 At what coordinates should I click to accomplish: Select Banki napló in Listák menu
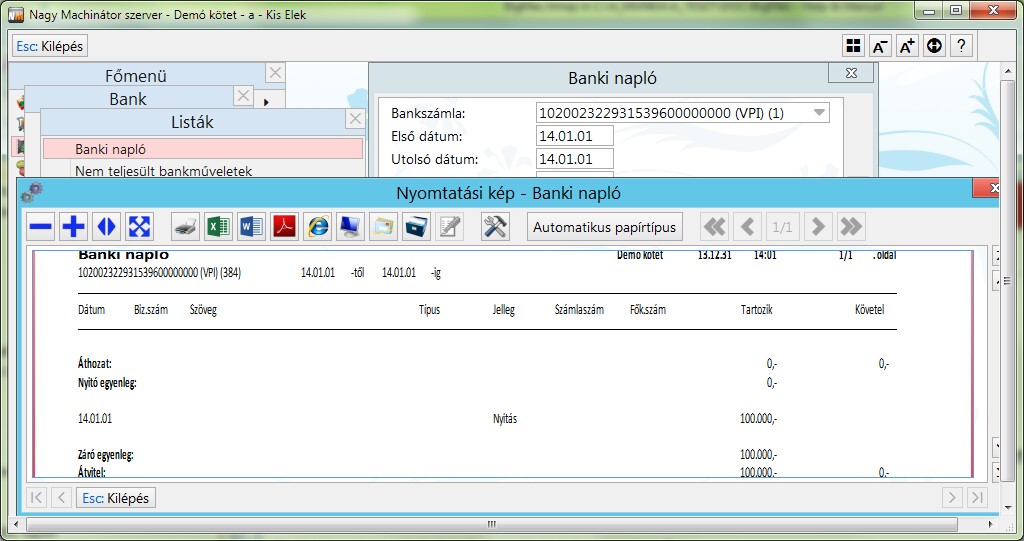pos(202,149)
